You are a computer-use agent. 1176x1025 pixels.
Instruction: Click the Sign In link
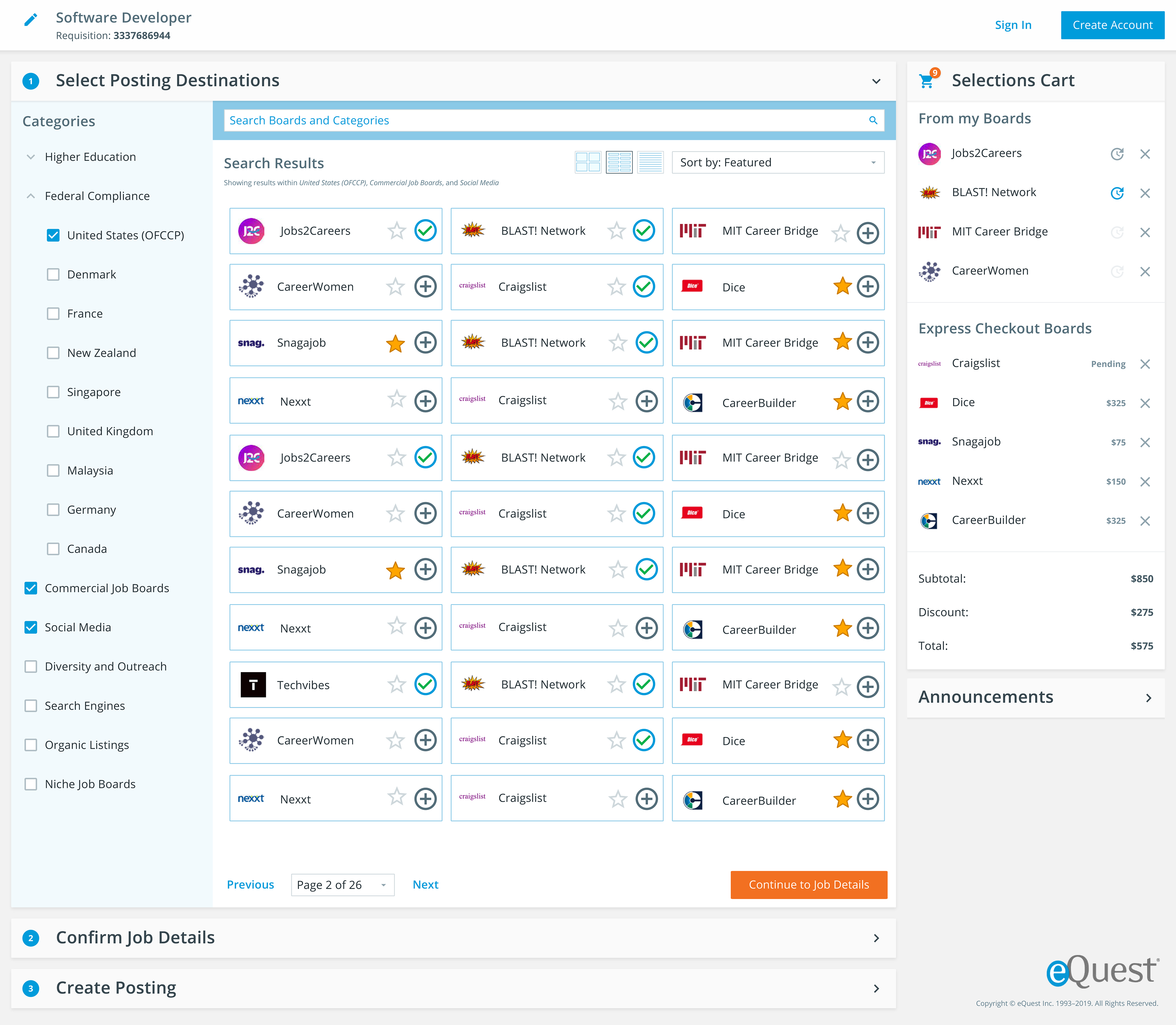(x=1012, y=25)
